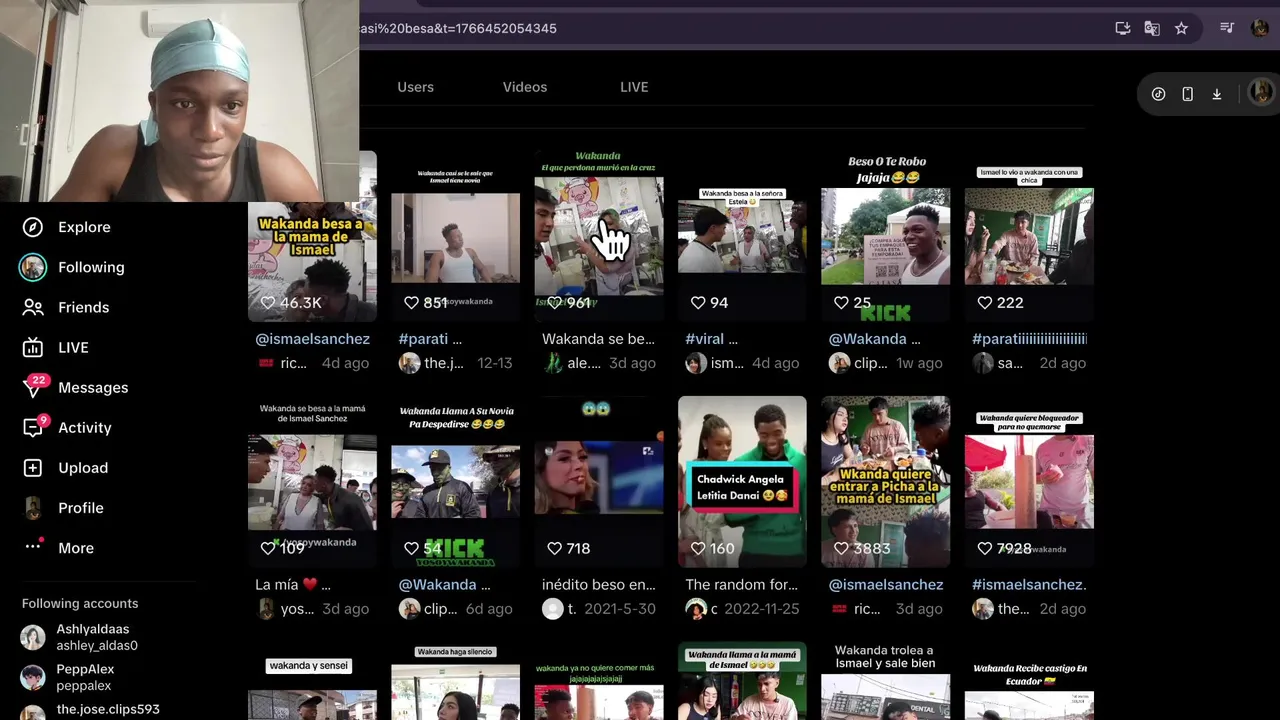Click the heart icon showing 46.3K likes

267,302
